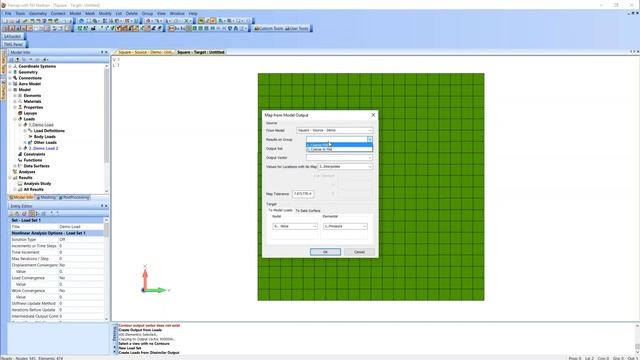
Task: Open the Group menu
Action: coord(147,13)
